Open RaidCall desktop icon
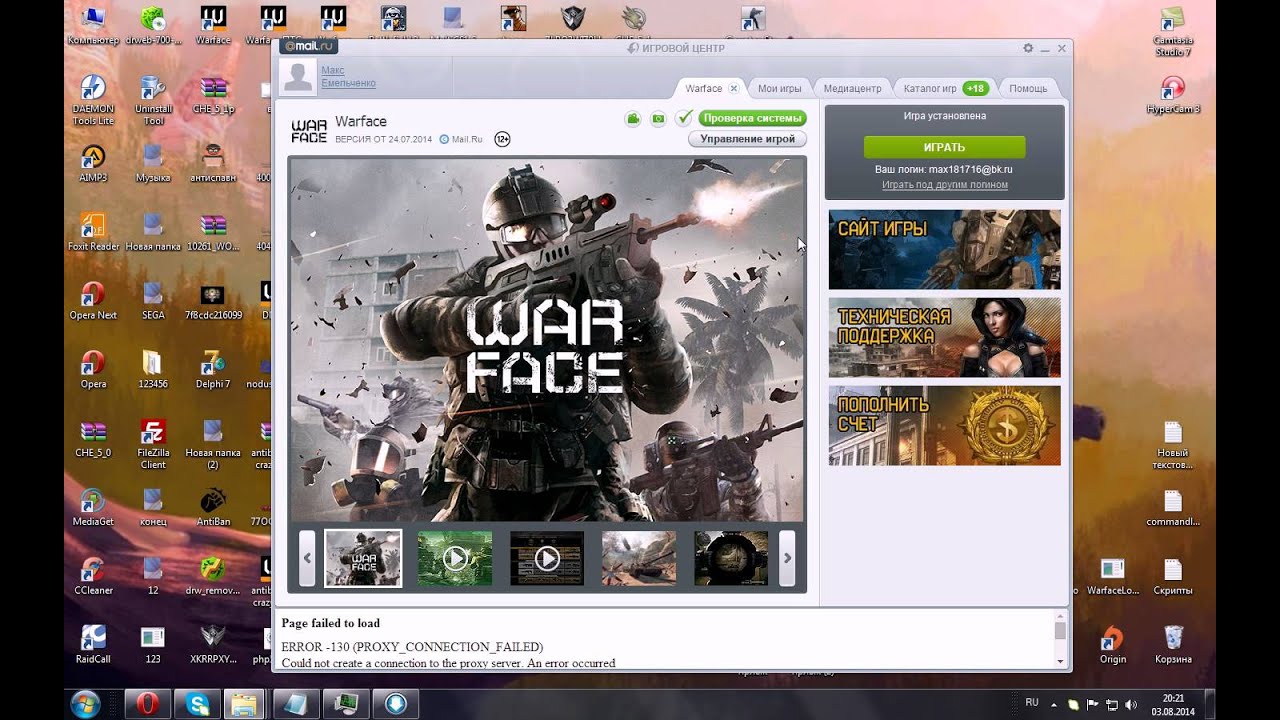 [93, 645]
